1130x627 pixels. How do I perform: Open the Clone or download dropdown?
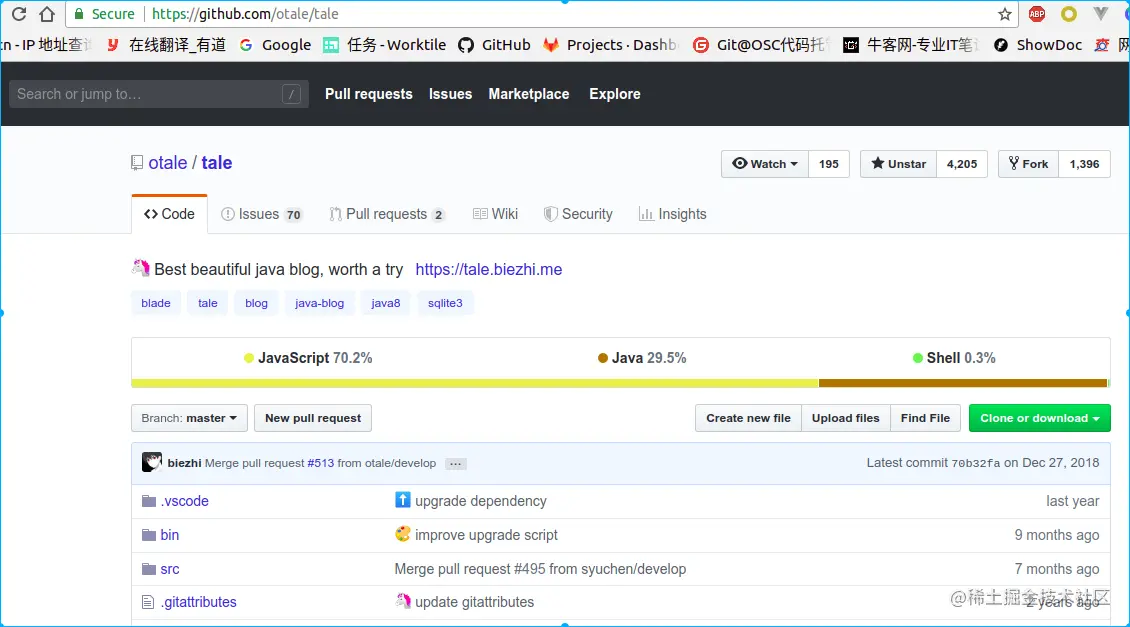click(x=1039, y=418)
